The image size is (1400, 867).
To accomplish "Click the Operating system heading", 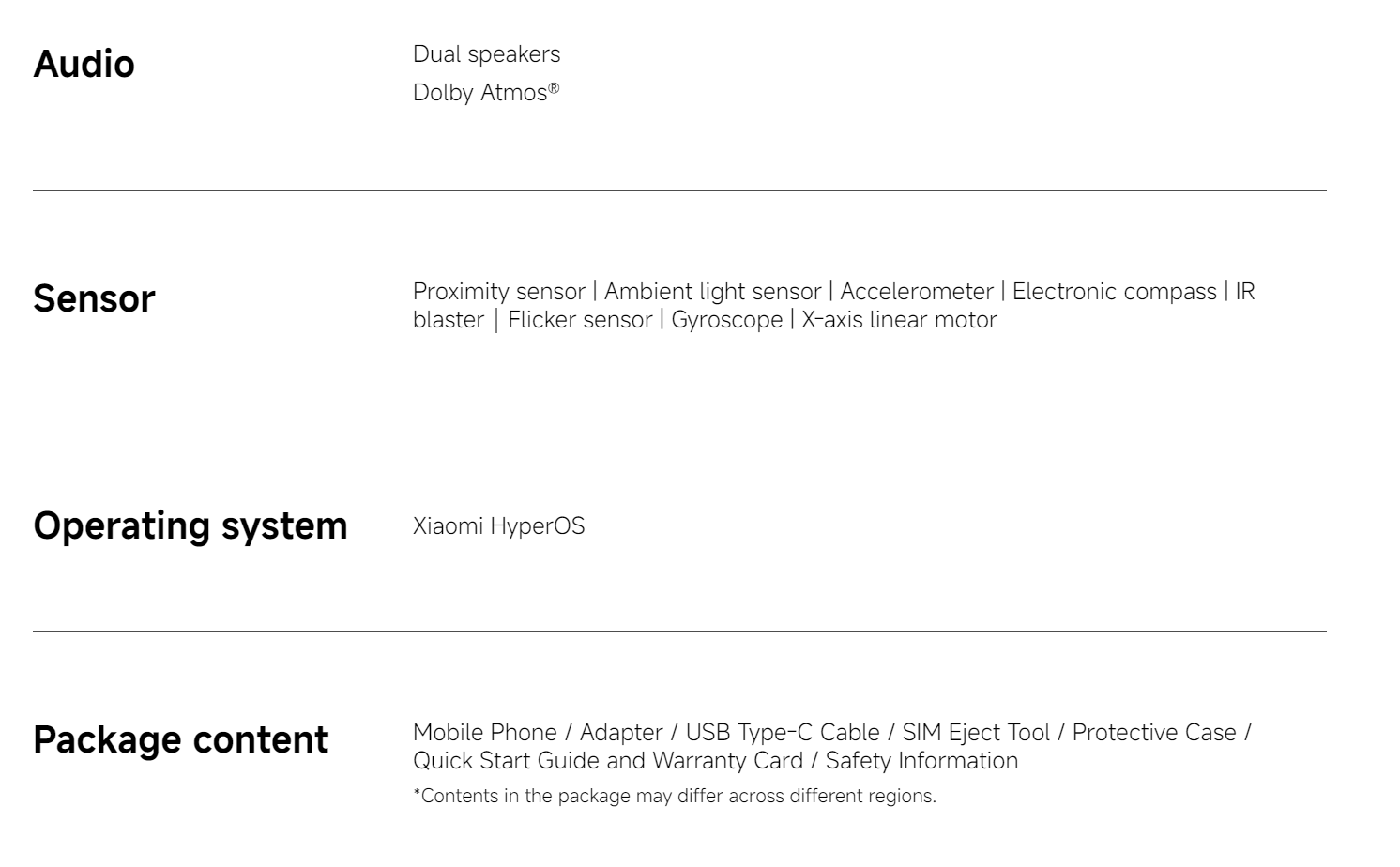I will (x=190, y=525).
